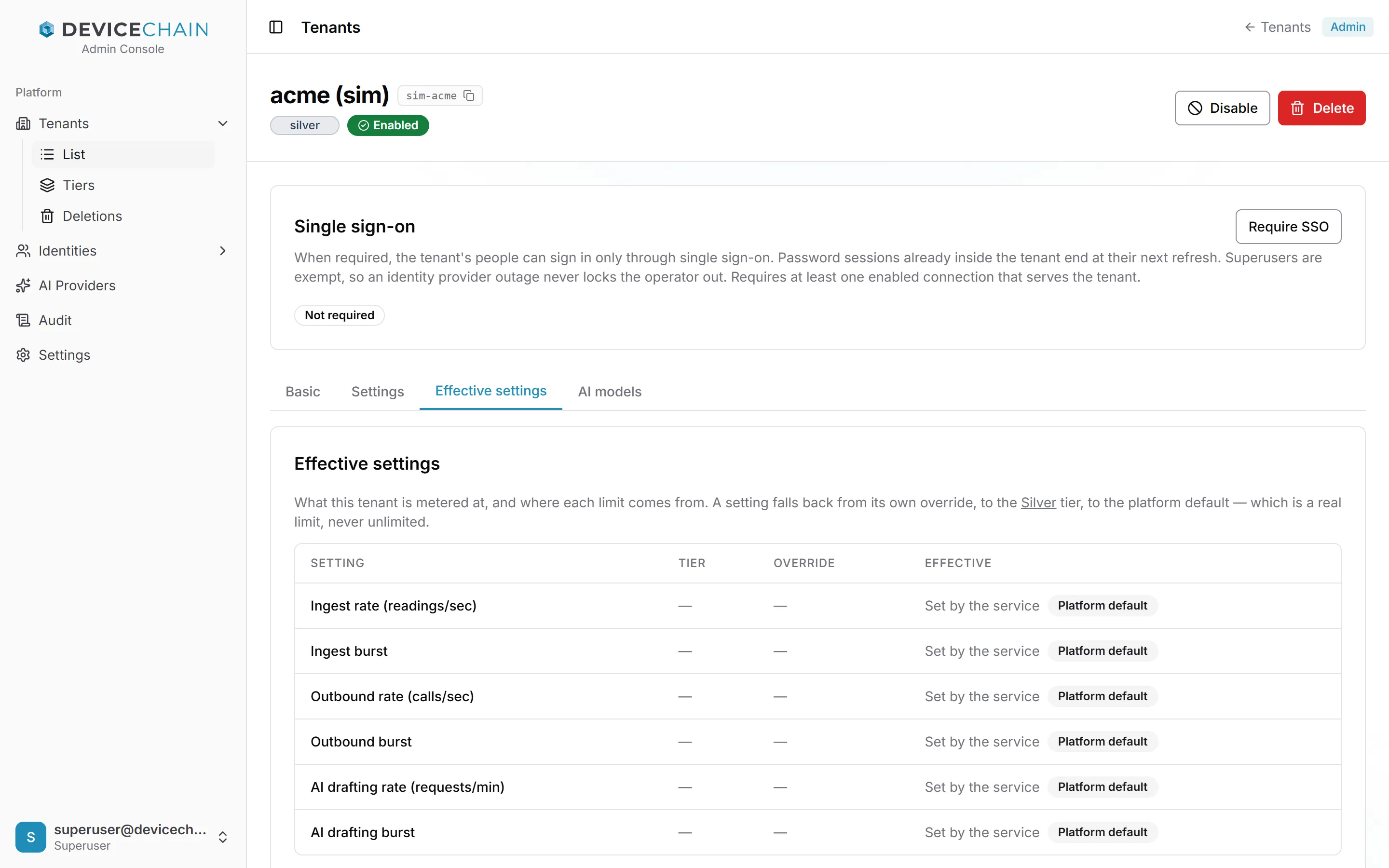Open platform Settings in sidebar
The width and height of the screenshot is (1389, 868).
(64, 355)
